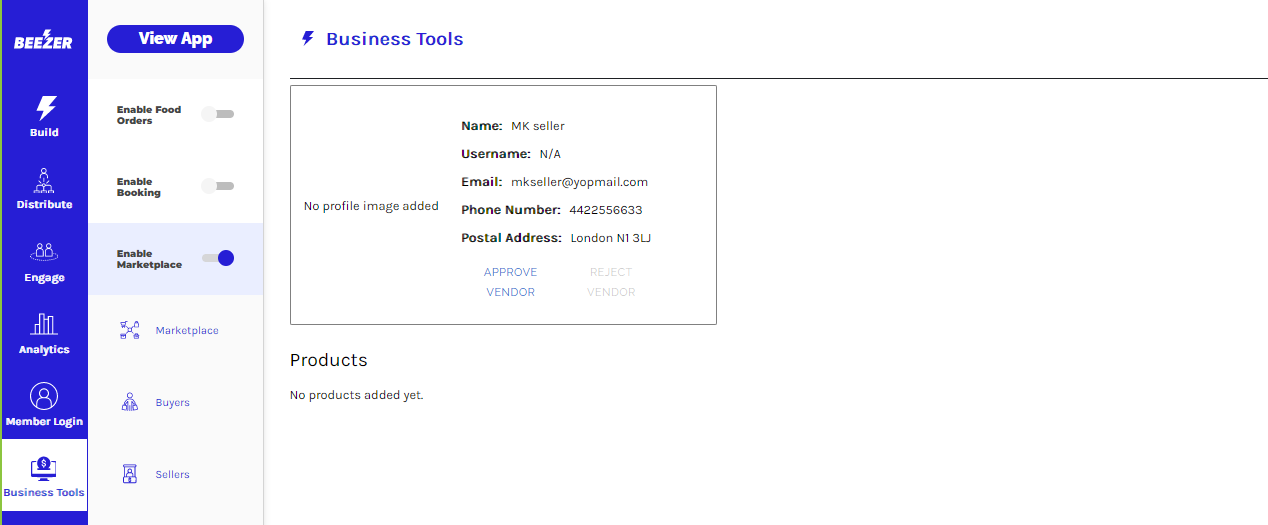Screen dimensions: 1268x525
Task: Turn on the Enable Booking switch
Action: coord(218,186)
